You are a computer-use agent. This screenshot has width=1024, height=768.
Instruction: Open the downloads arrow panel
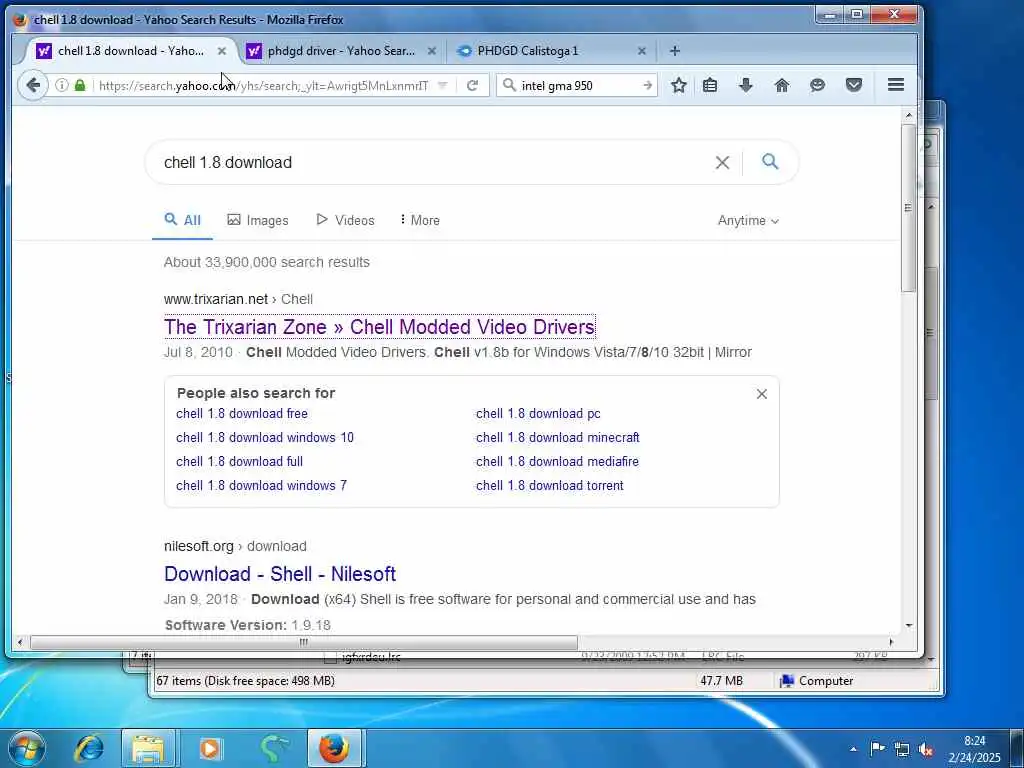pos(745,85)
